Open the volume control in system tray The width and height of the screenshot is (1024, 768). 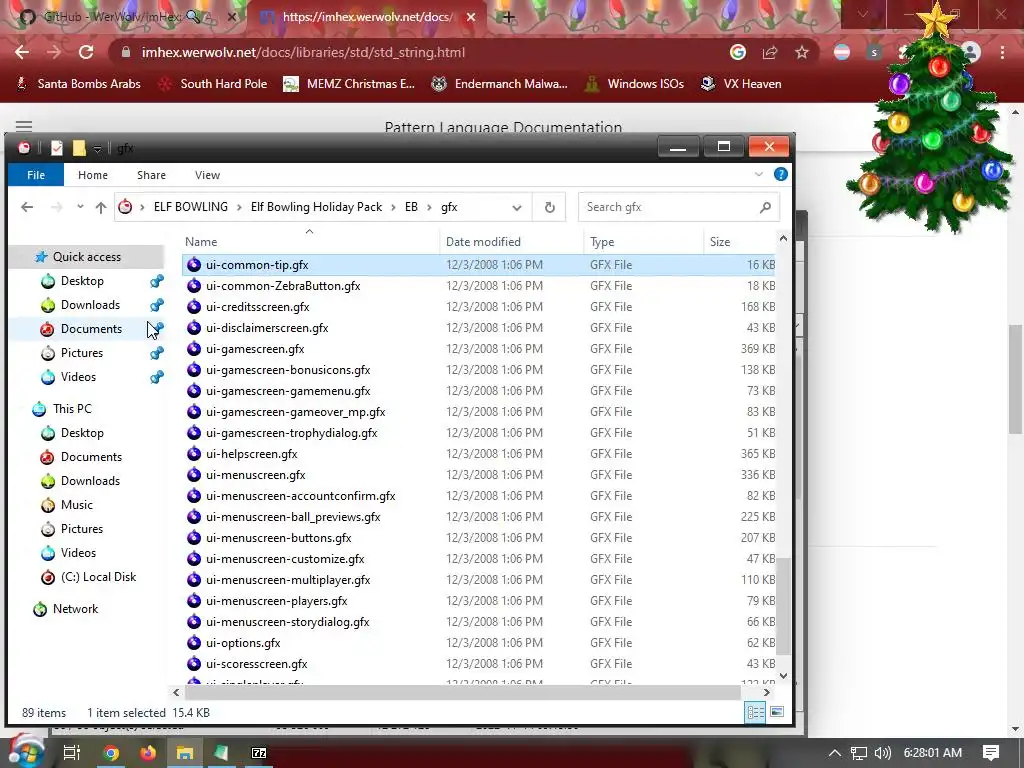pos(883,753)
